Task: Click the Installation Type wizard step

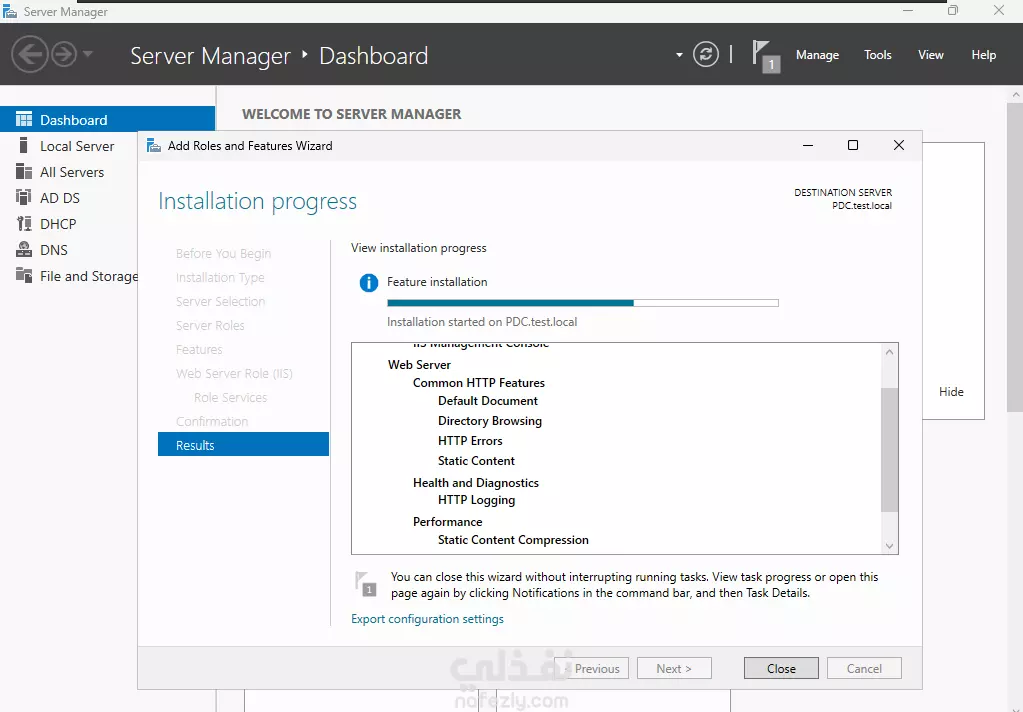Action: [220, 277]
